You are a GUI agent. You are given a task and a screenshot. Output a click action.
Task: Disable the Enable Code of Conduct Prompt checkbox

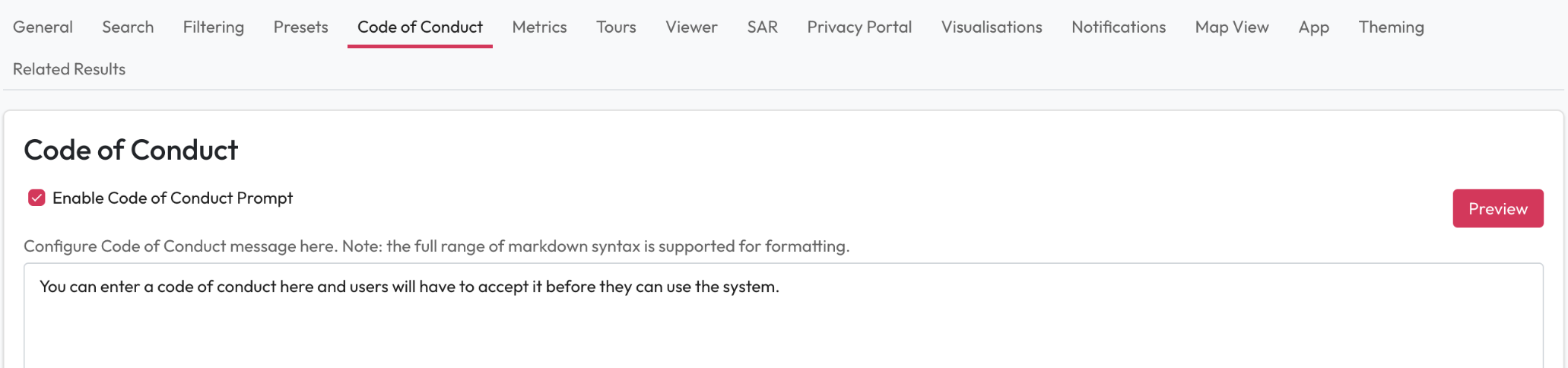click(37, 198)
